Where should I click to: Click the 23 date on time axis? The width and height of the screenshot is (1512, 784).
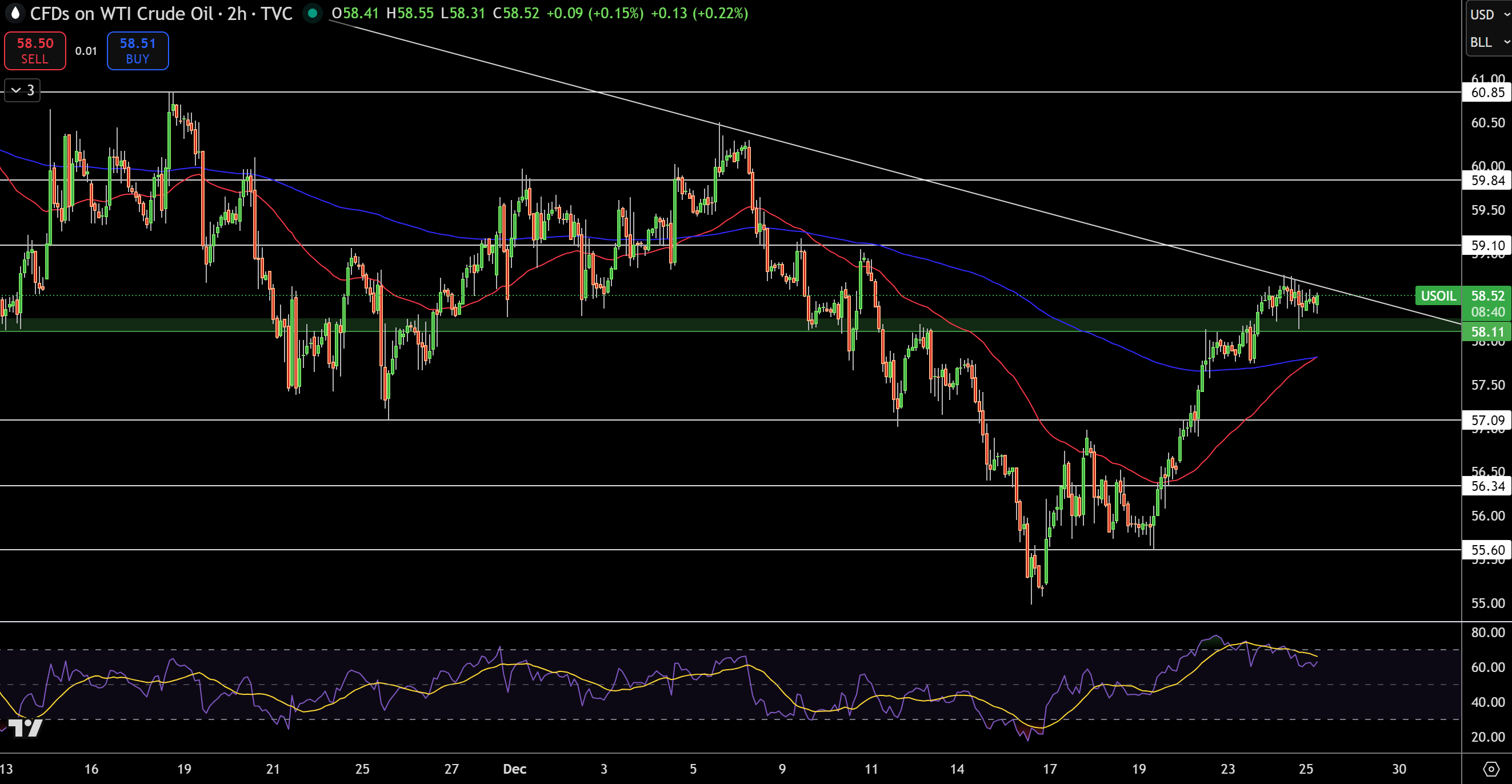point(1228,769)
